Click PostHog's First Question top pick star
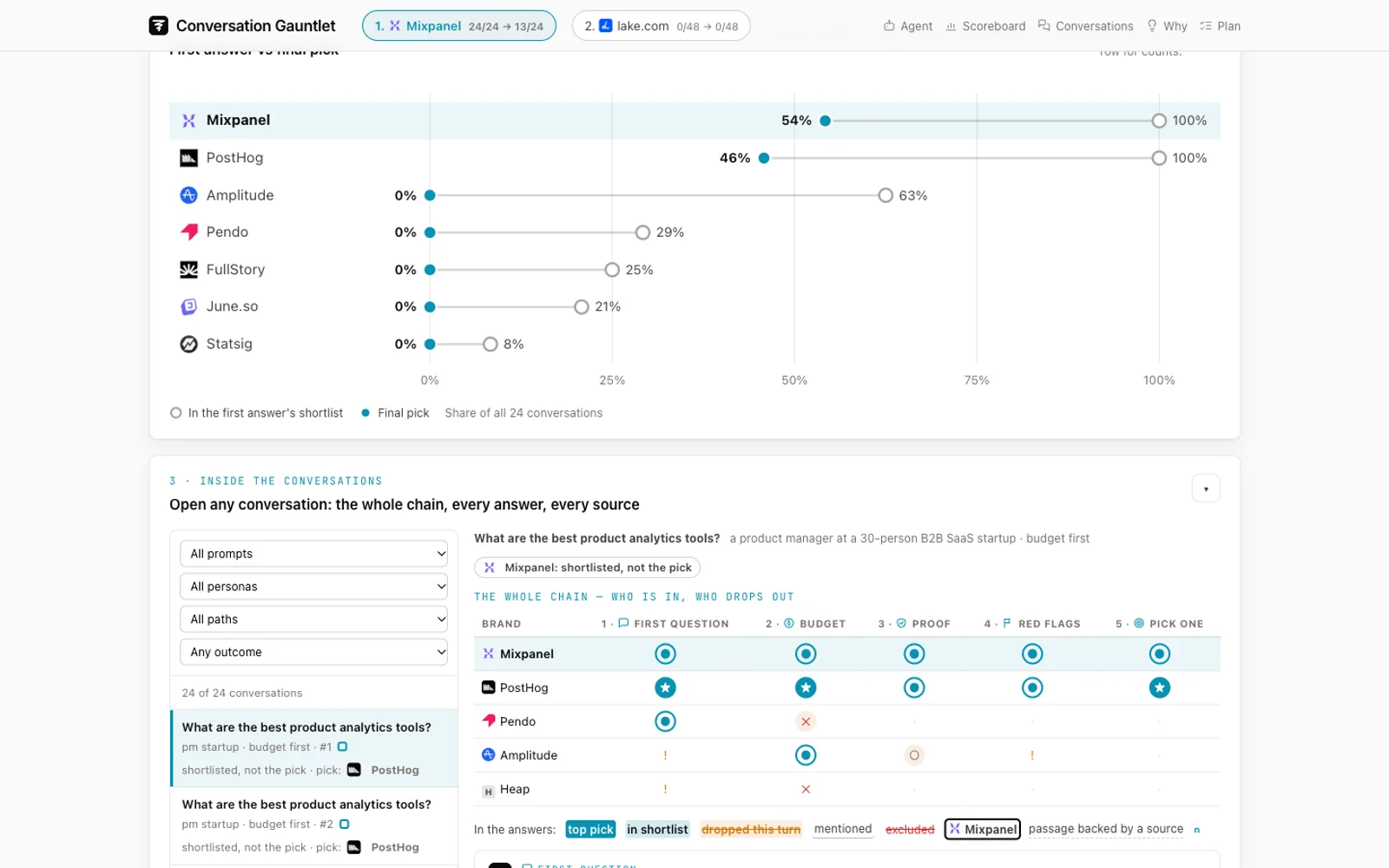Image resolution: width=1389 pixels, height=868 pixels. click(665, 687)
